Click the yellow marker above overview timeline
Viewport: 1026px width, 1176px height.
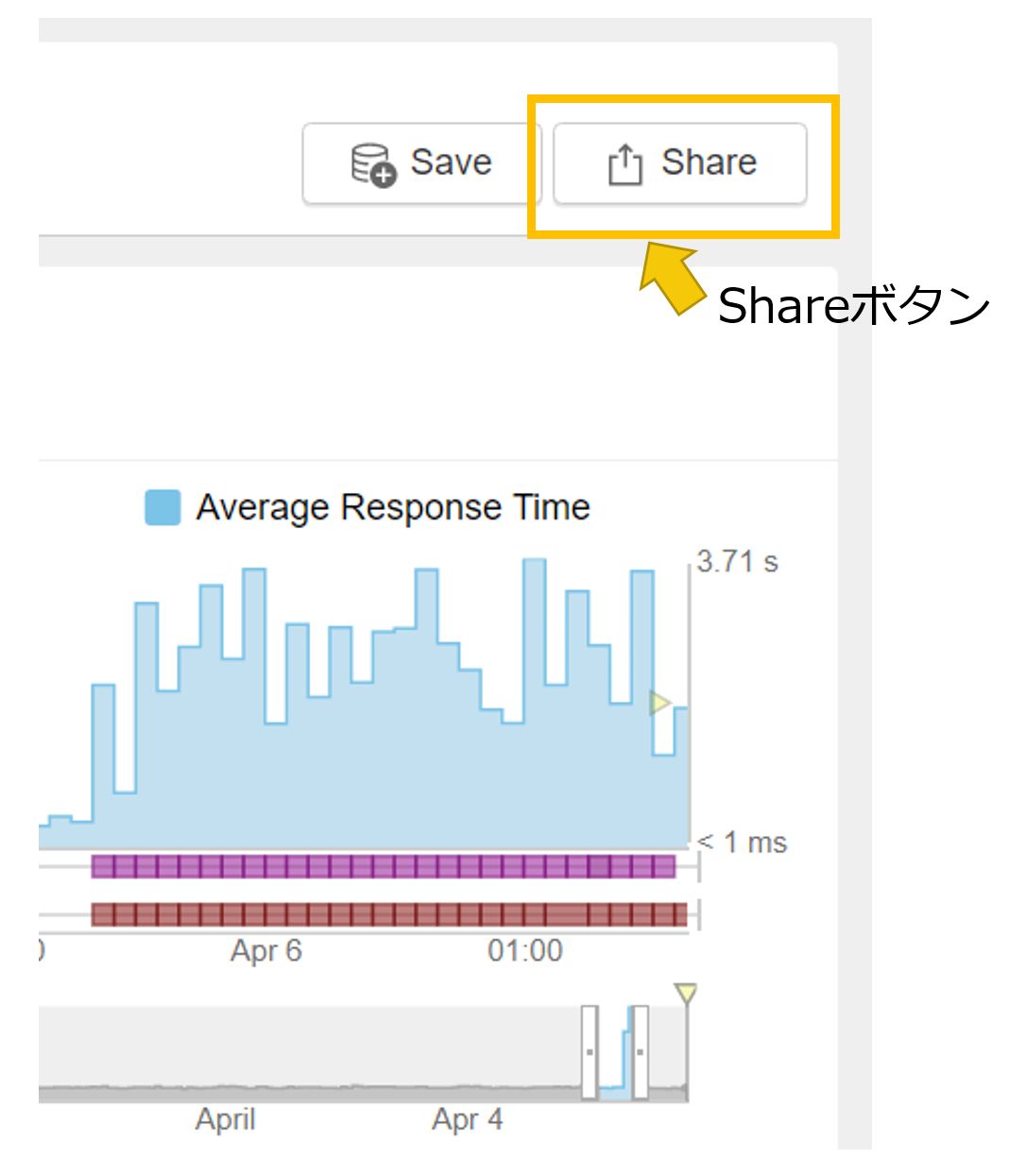686,994
